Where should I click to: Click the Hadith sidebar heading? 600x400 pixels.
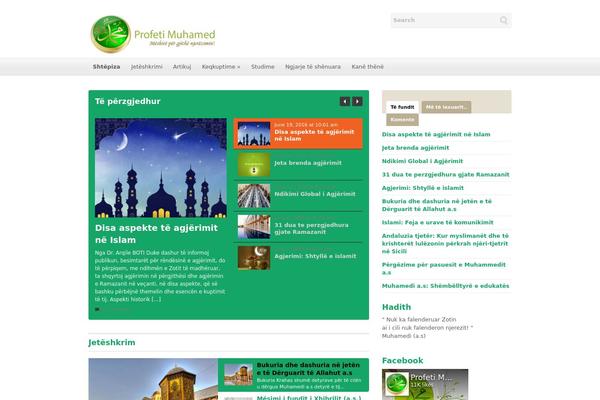click(x=396, y=307)
